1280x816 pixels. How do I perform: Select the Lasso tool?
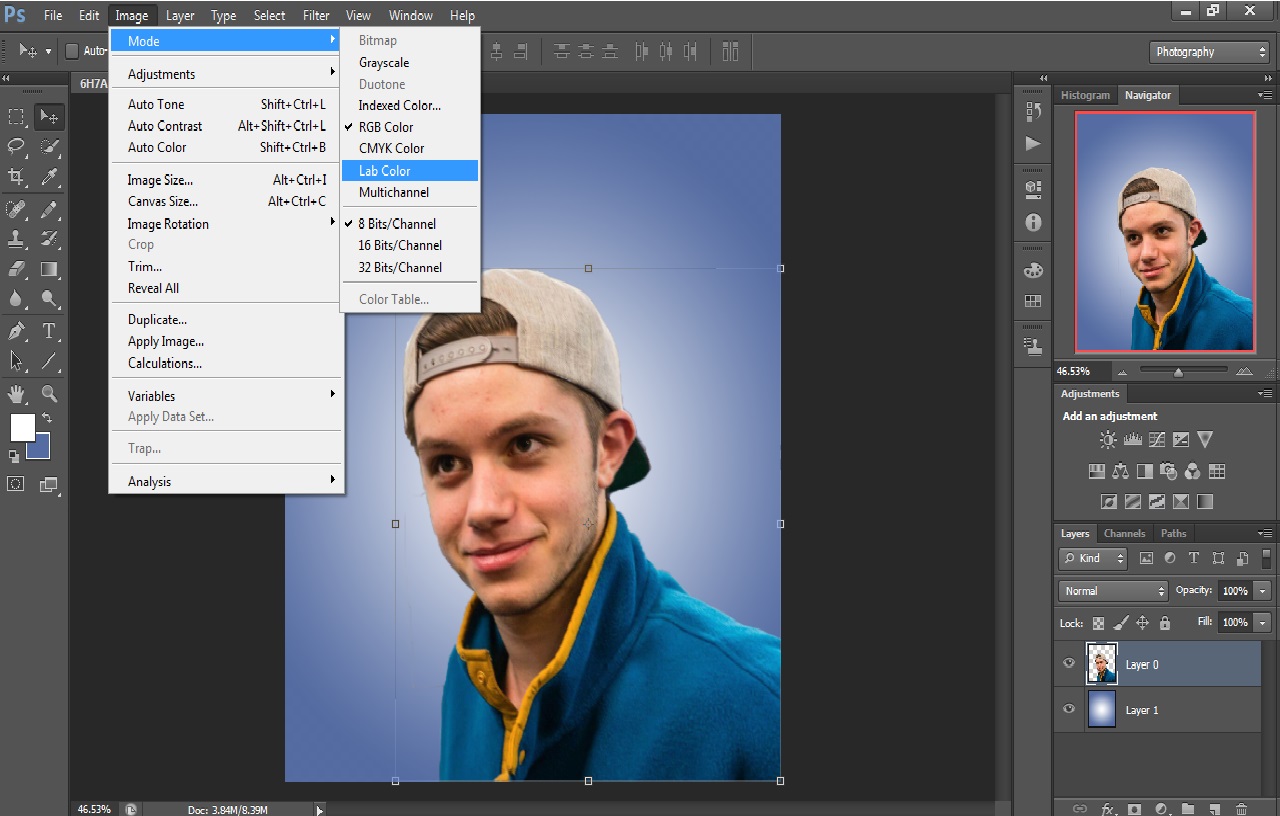click(16, 147)
